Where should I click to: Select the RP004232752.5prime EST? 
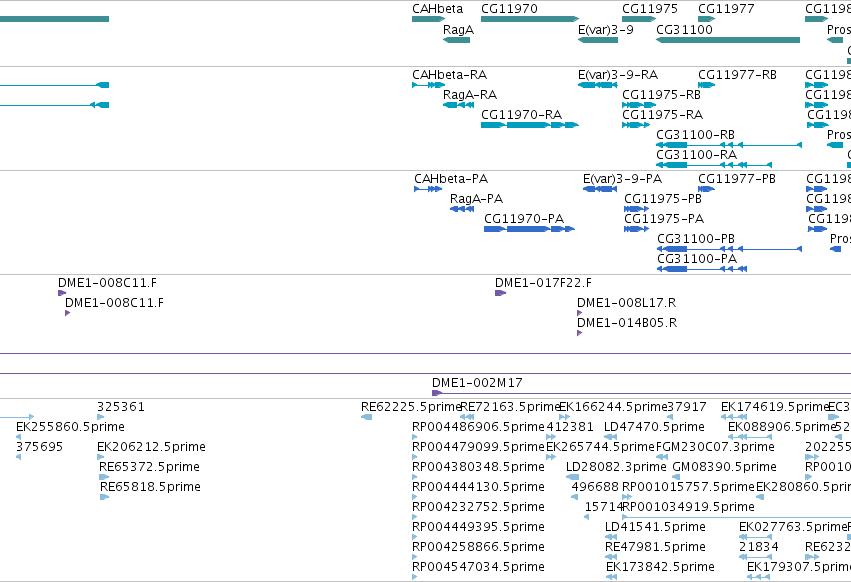pos(415,517)
